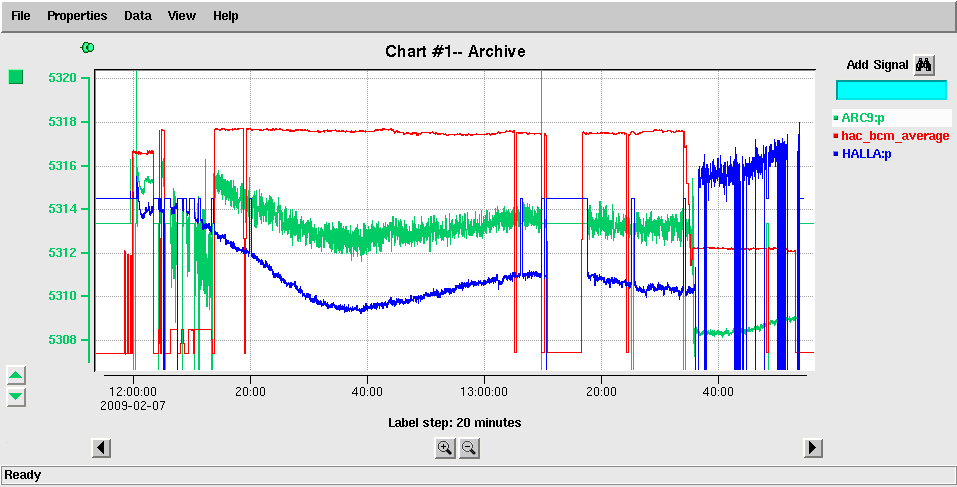Viewport: 957px width, 487px height.
Task: Click the 2009-02-07 date label
Action: tap(133, 405)
